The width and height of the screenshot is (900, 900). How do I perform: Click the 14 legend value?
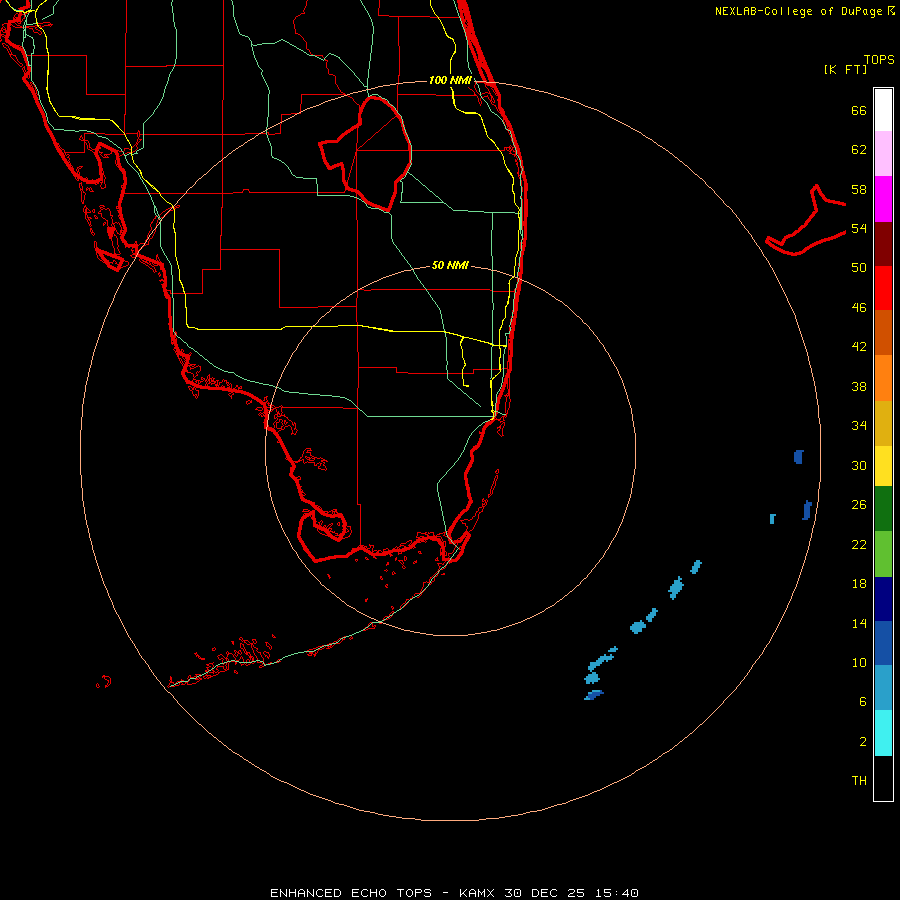click(x=859, y=623)
